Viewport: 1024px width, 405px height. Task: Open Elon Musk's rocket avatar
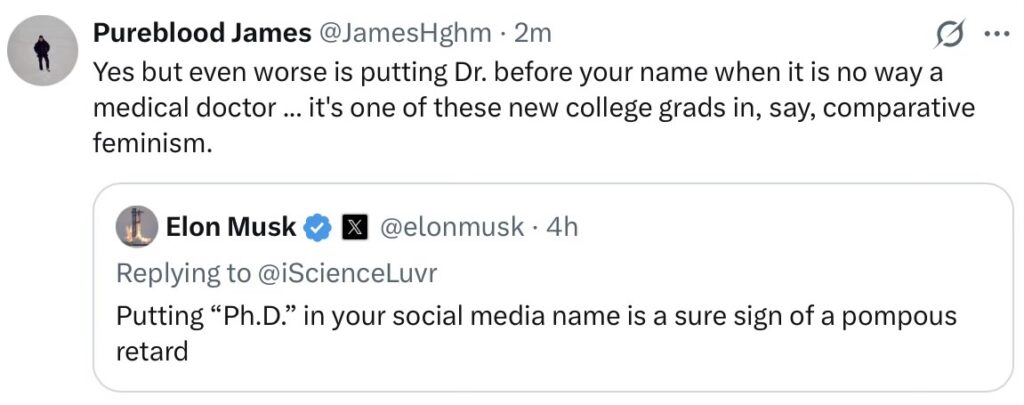point(136,227)
